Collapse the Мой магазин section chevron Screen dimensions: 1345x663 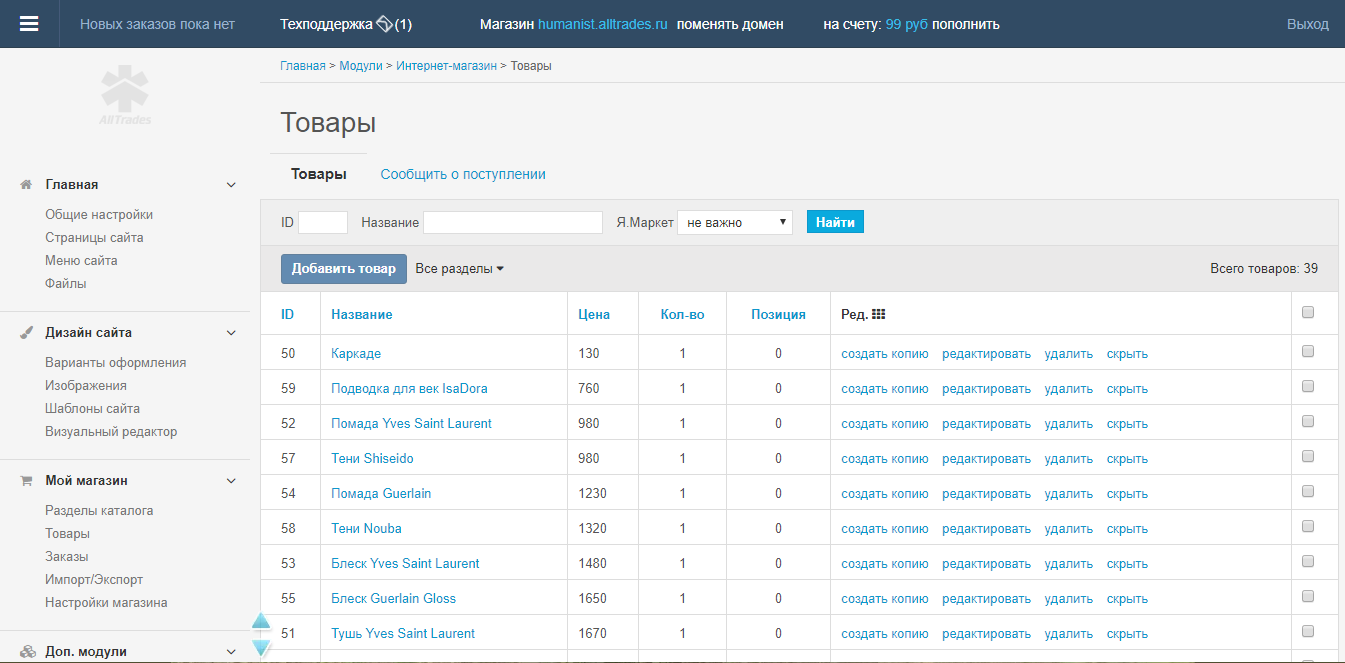[231, 481]
